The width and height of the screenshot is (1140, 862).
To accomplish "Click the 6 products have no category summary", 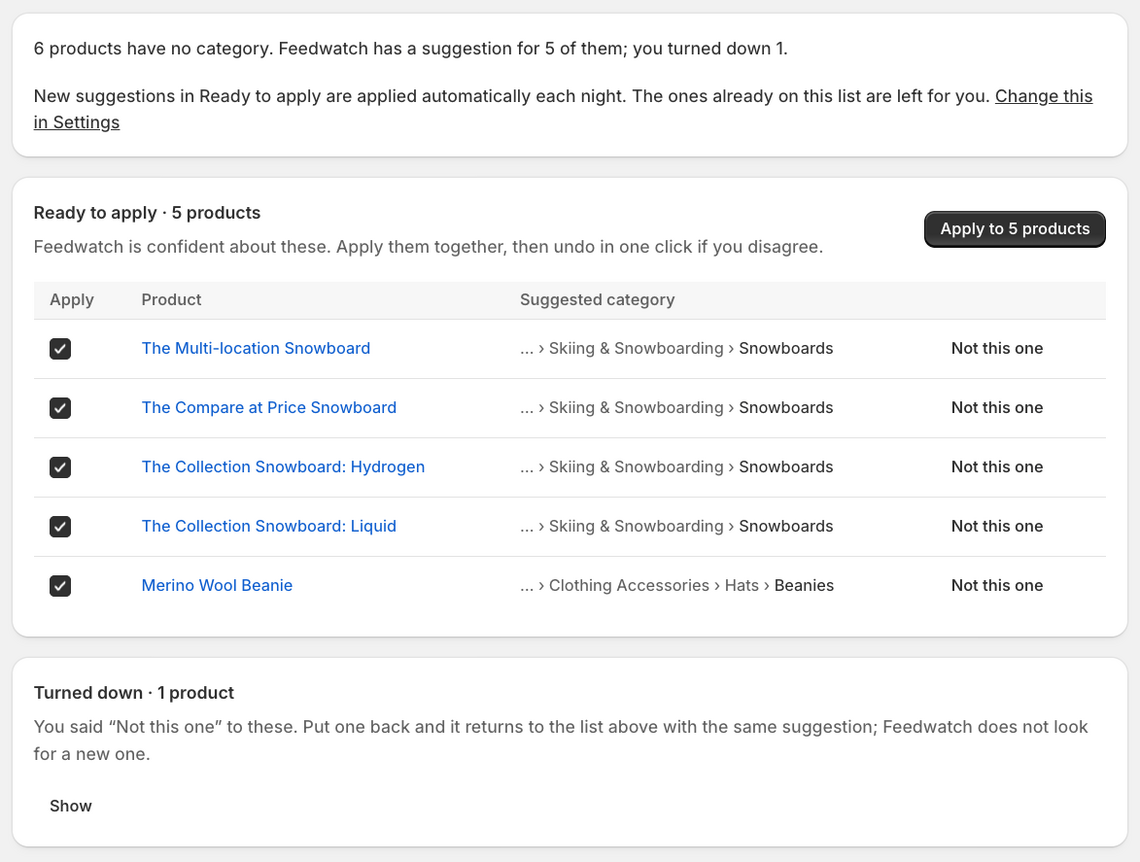I will pyautogui.click(x=411, y=49).
